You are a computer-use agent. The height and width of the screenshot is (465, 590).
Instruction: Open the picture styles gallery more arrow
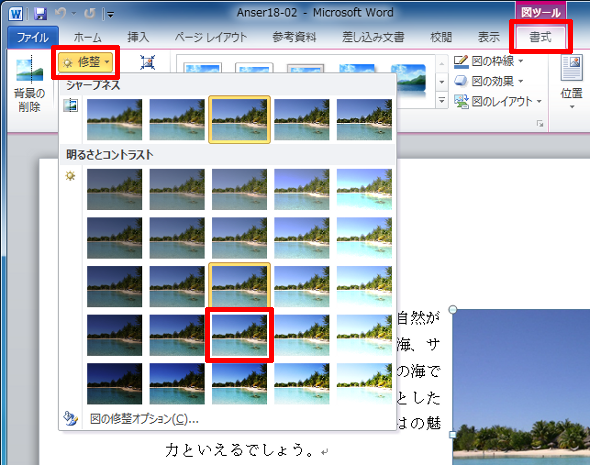(442, 101)
